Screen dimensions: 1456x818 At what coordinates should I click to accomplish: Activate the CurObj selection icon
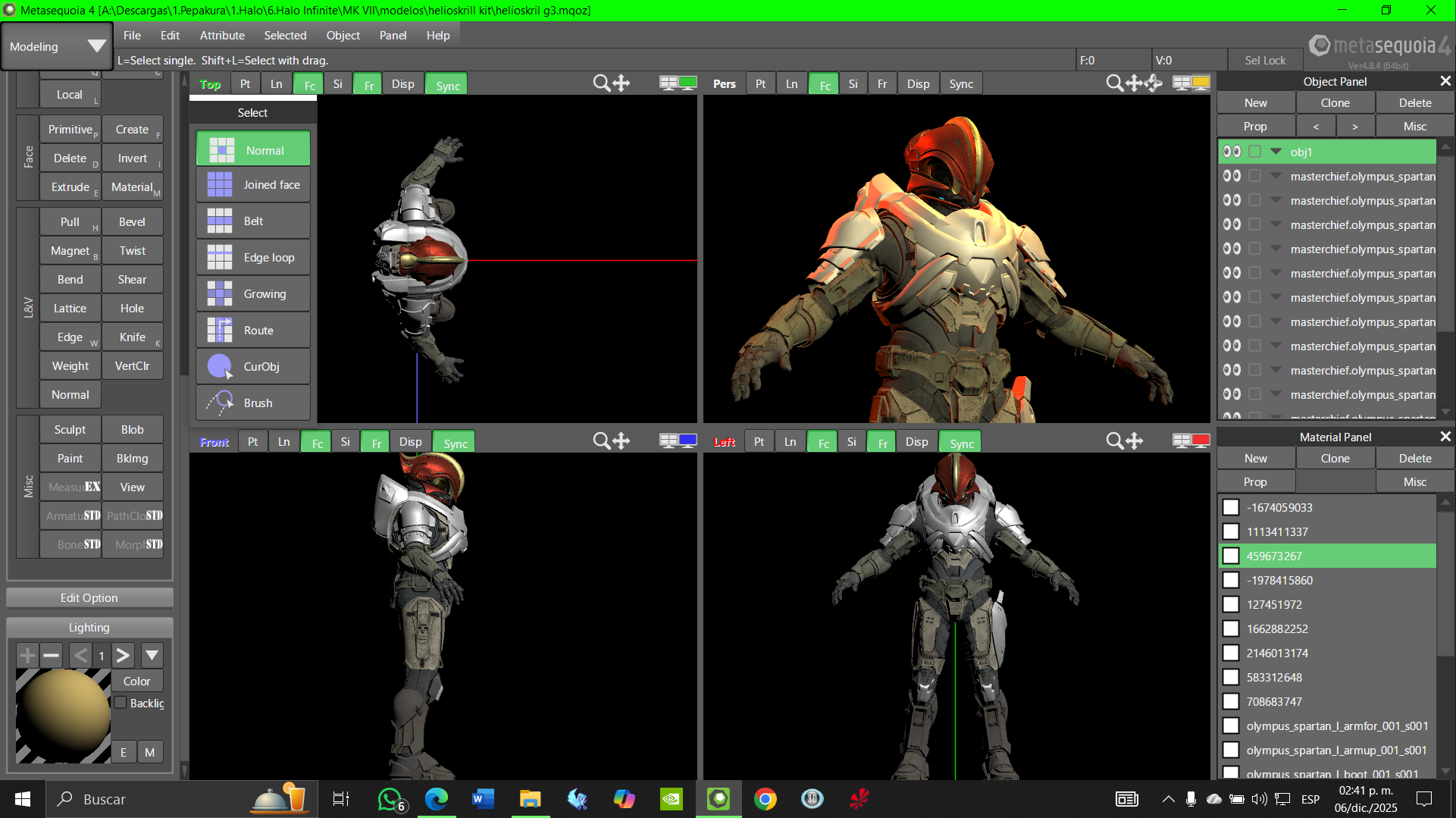(220, 367)
